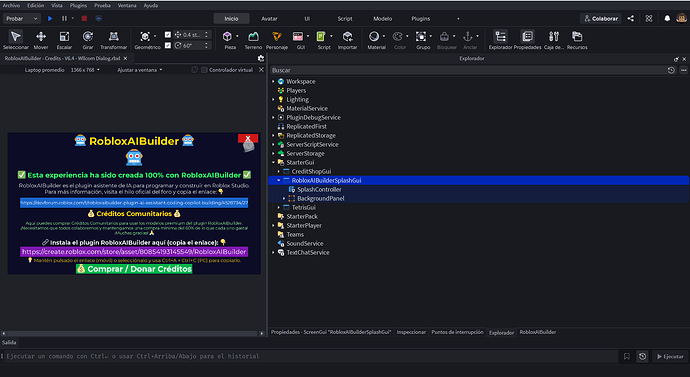
Task: Select the create.roblox.com store link
Action: tap(134, 252)
